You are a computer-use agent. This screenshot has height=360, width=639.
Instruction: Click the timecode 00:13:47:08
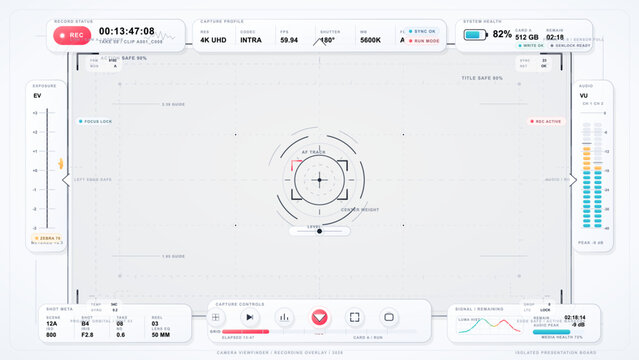[127, 31]
